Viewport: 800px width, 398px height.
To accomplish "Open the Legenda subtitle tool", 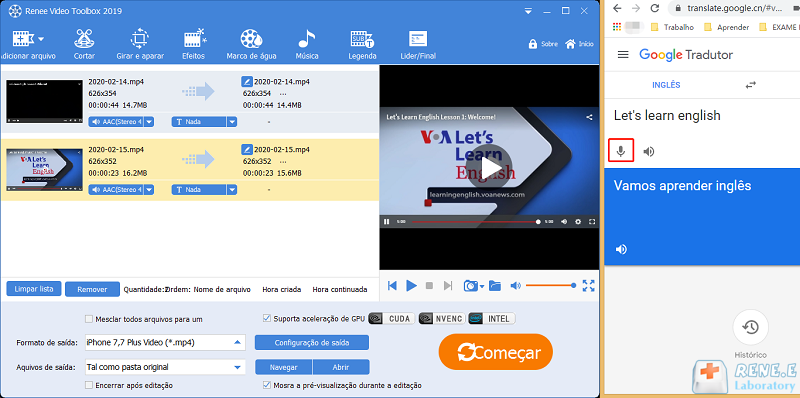I will click(362, 45).
